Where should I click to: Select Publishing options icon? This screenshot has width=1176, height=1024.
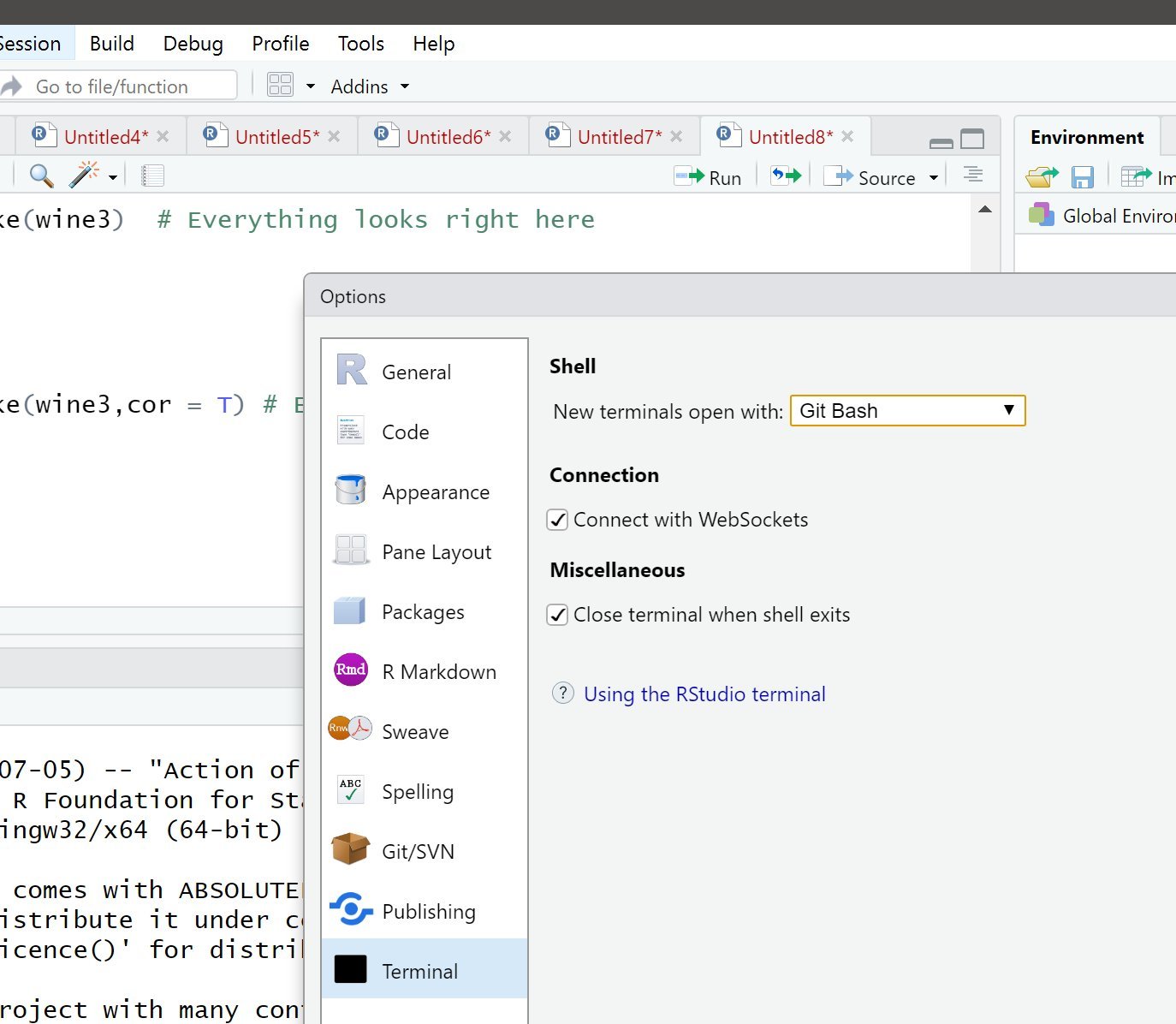pos(351,909)
